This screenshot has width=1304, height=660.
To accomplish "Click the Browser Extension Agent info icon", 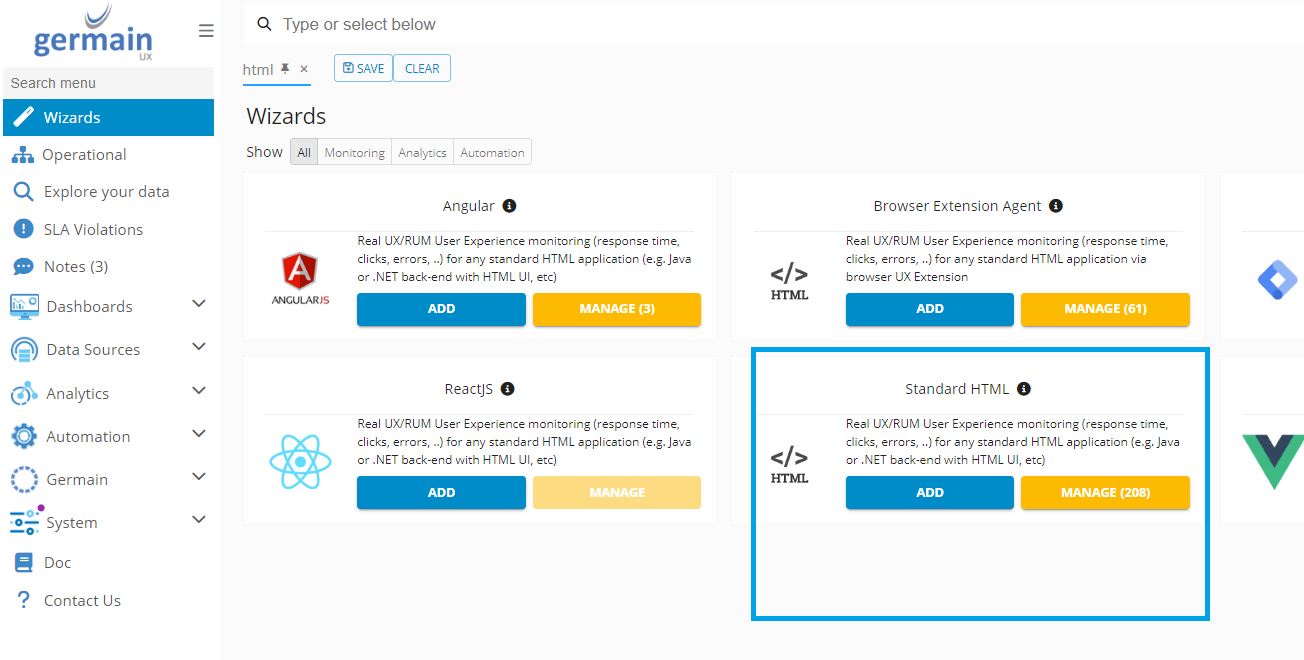I will coord(1056,206).
